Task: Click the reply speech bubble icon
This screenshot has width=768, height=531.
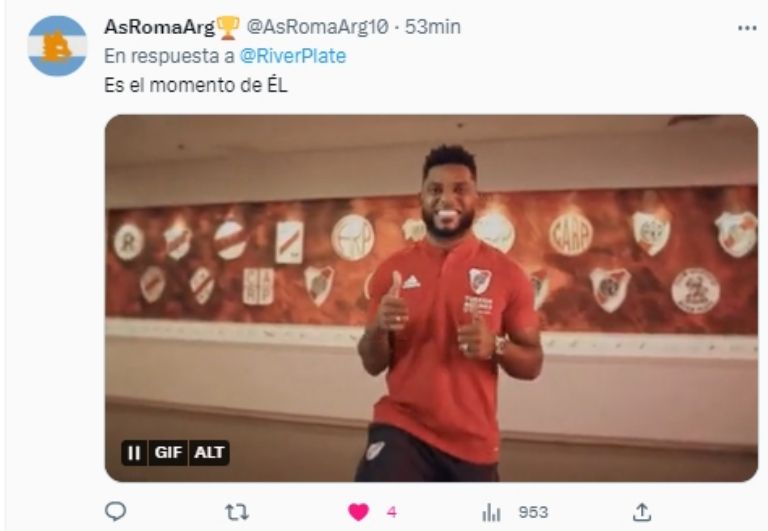Action: (x=116, y=512)
